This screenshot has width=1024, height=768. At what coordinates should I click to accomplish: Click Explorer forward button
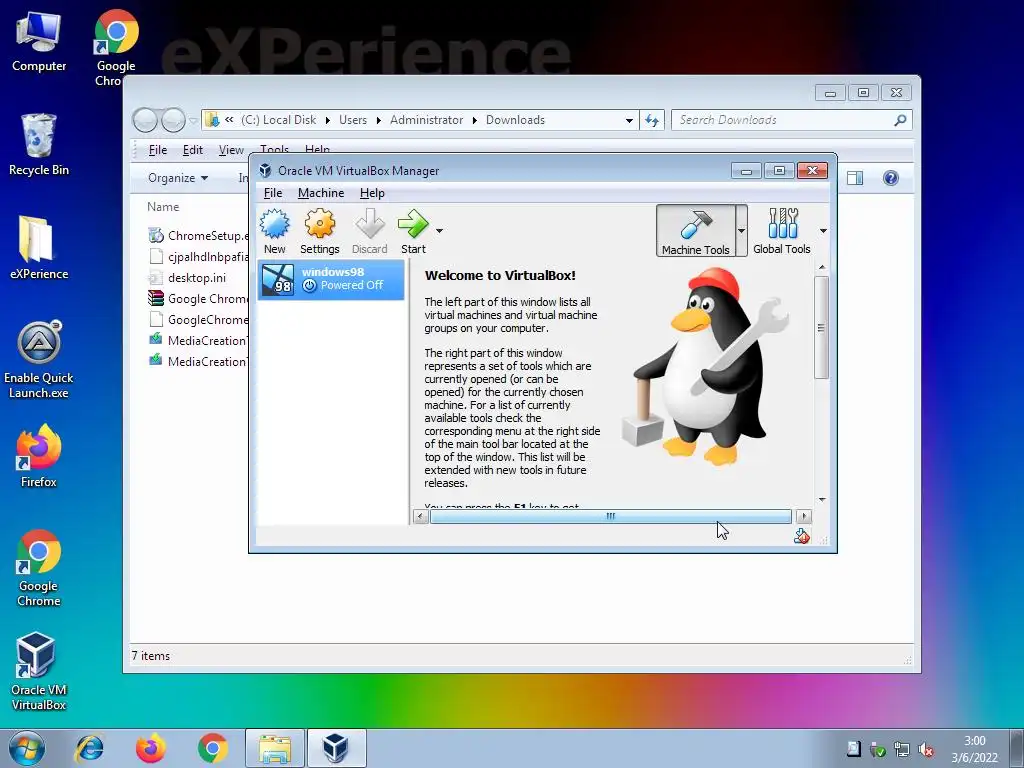pos(173,120)
